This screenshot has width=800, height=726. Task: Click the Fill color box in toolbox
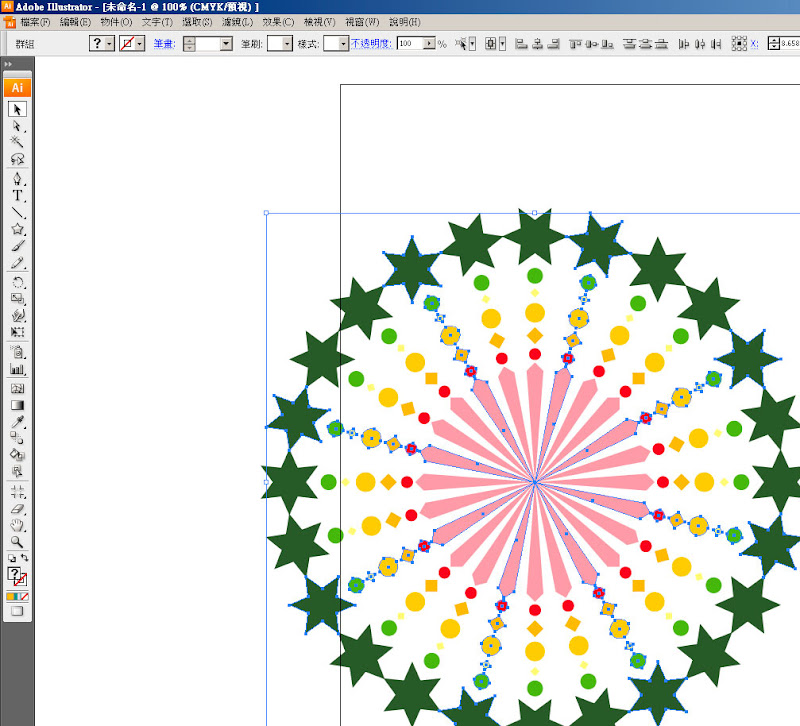[x=14, y=573]
